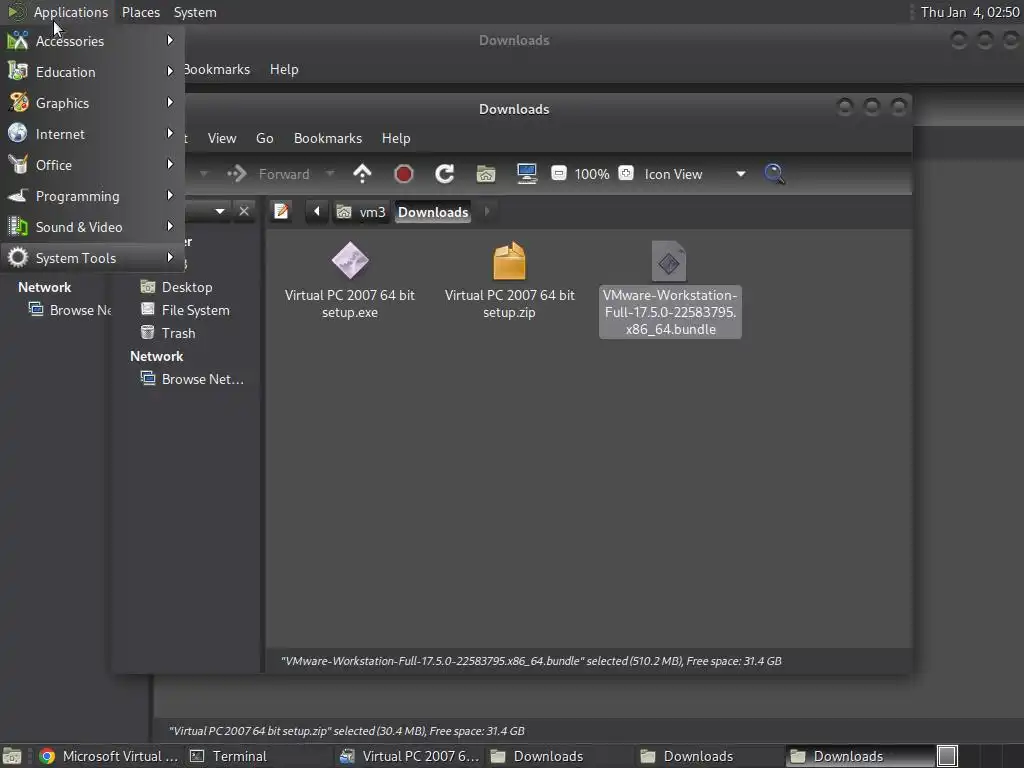Open Trash in the sidebar
The height and width of the screenshot is (768, 1024).
tap(178, 333)
